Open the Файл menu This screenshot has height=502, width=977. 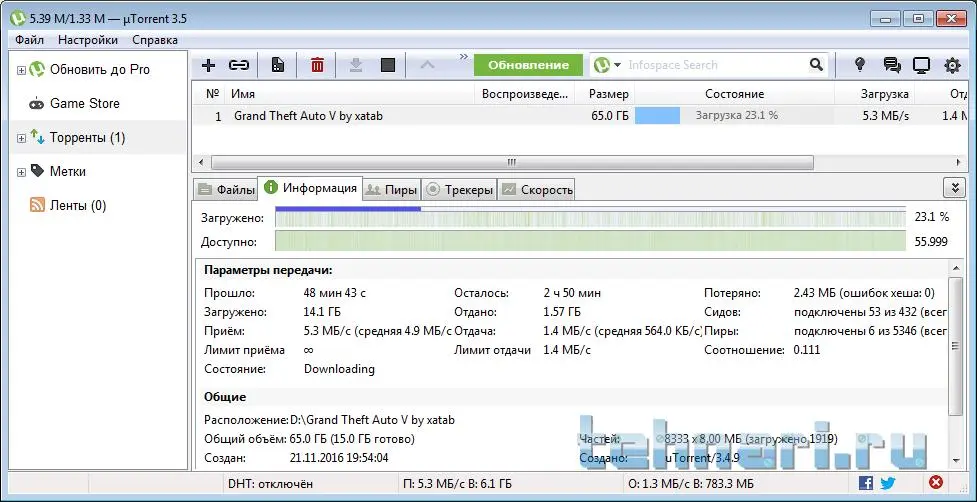(29, 40)
